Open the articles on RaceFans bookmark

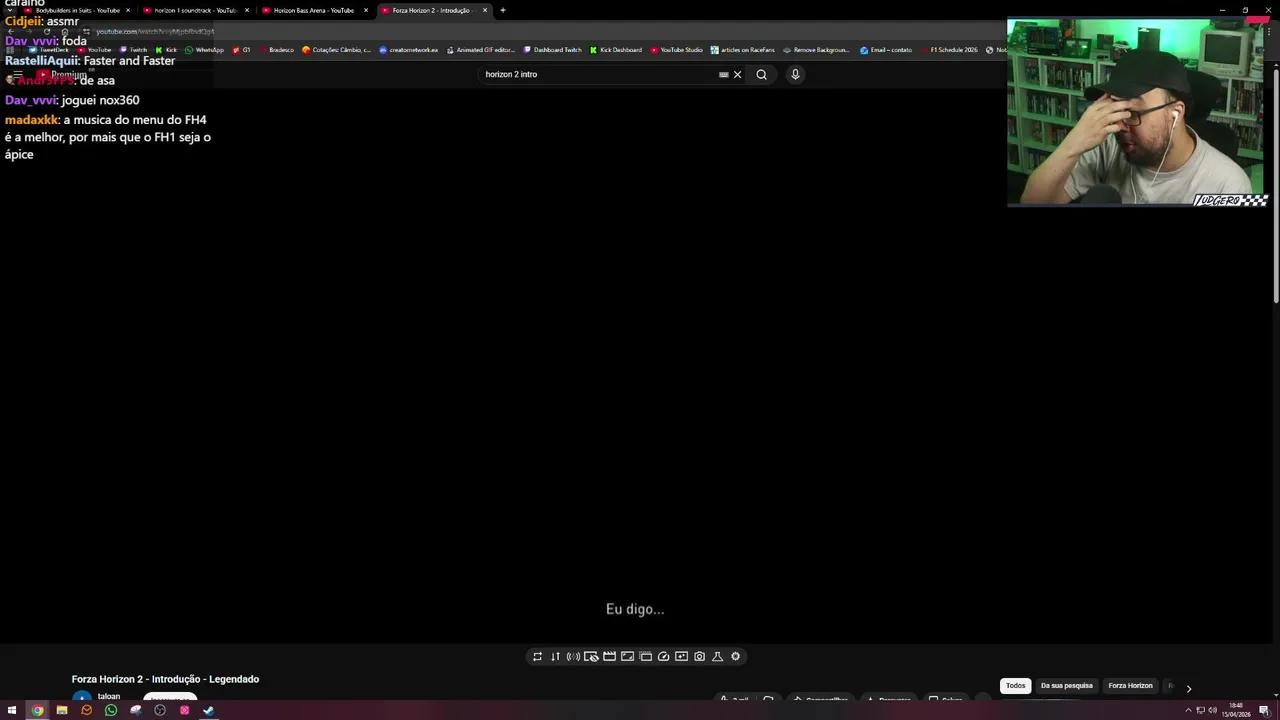coord(742,50)
